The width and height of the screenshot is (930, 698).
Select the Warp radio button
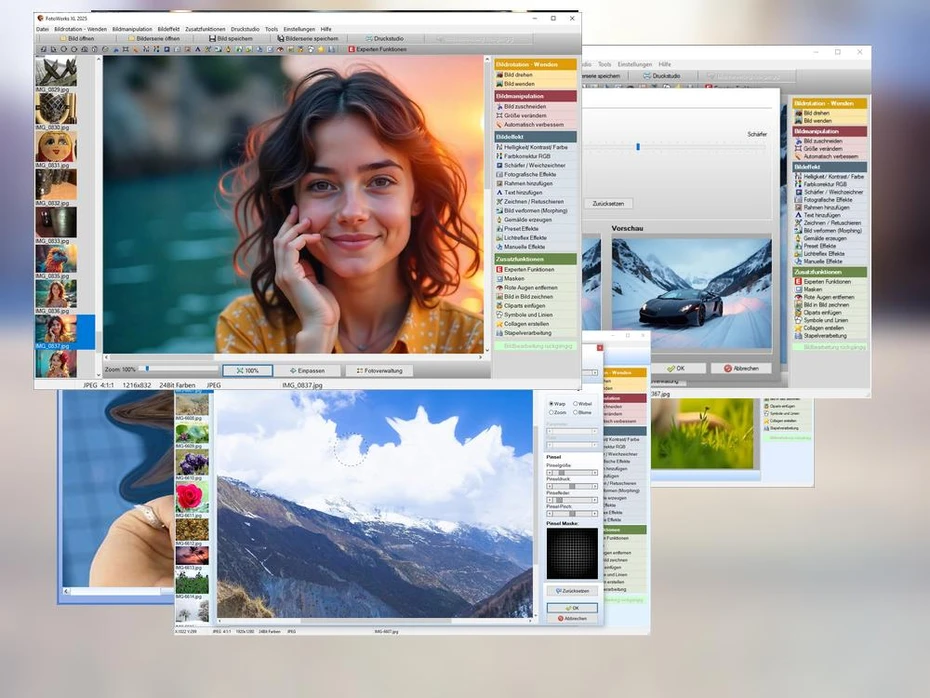550,404
